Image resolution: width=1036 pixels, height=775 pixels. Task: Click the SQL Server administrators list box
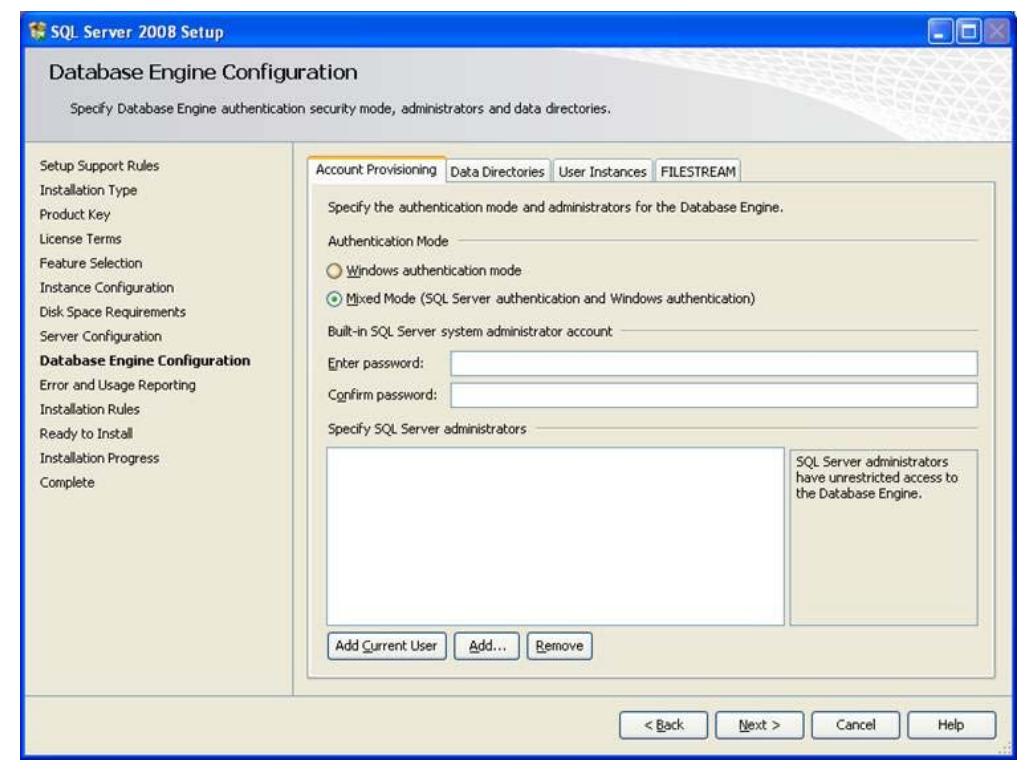555,536
